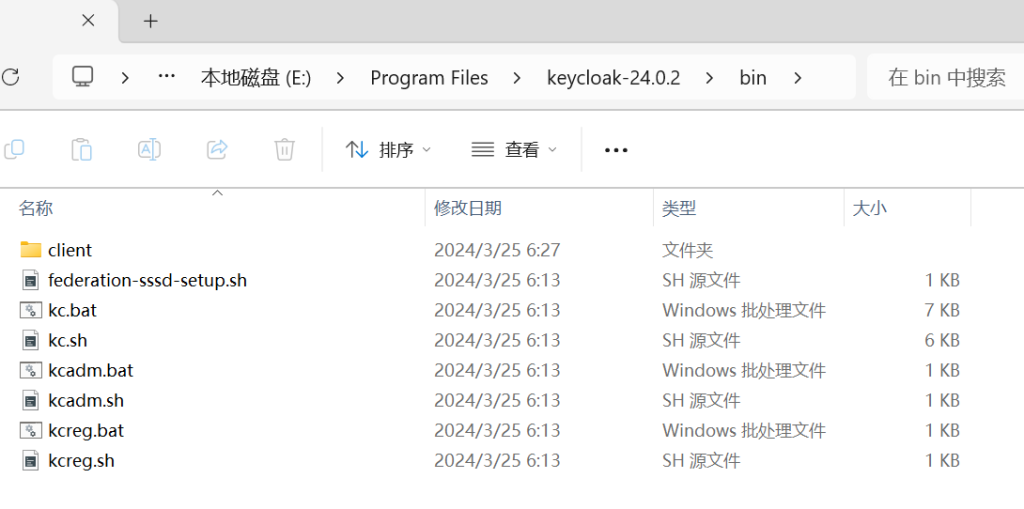Close the current tab with the X
The height and width of the screenshot is (509, 1024).
(x=88, y=20)
